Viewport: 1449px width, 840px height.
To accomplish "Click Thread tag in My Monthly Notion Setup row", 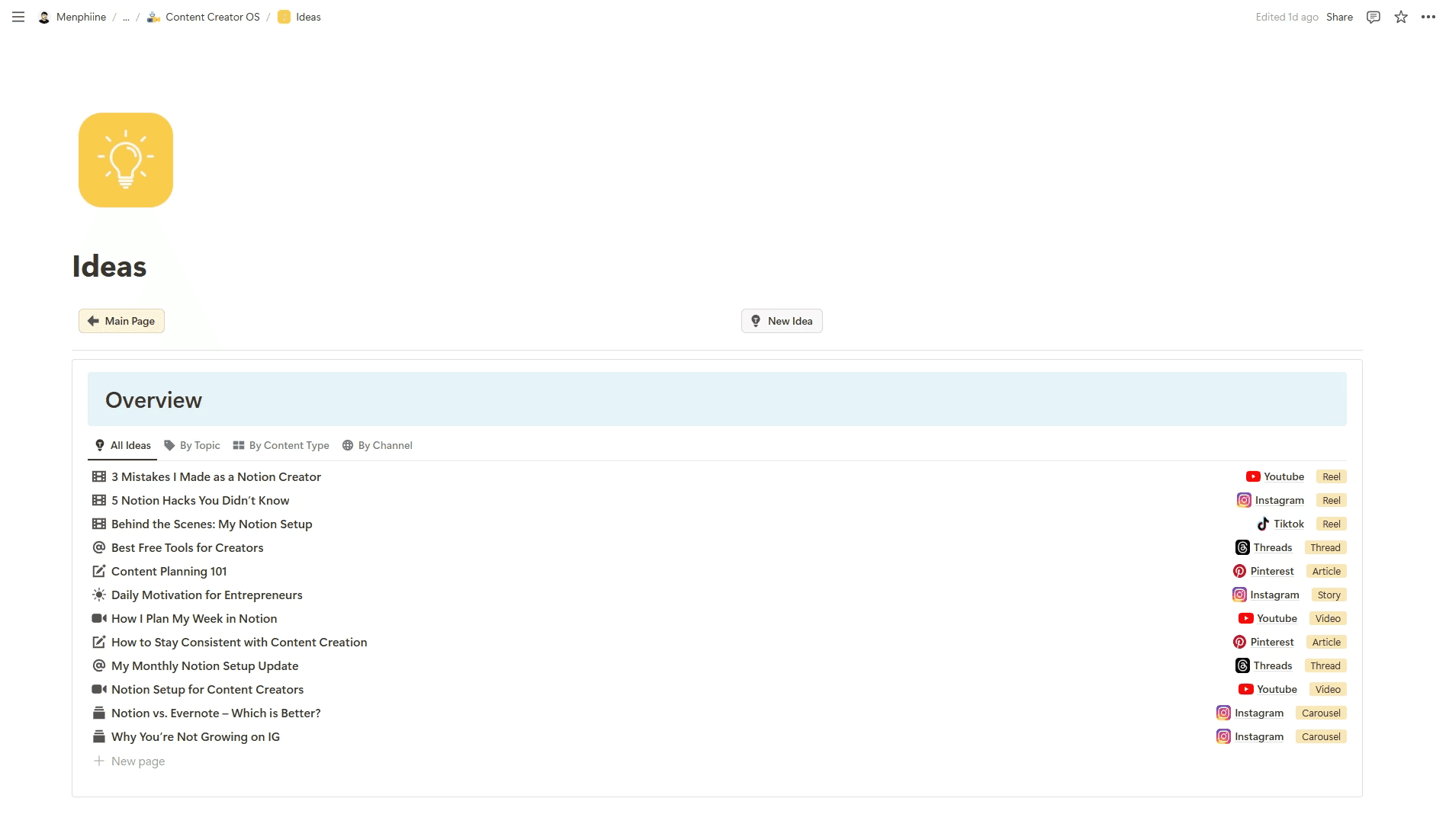I will pos(1325,665).
